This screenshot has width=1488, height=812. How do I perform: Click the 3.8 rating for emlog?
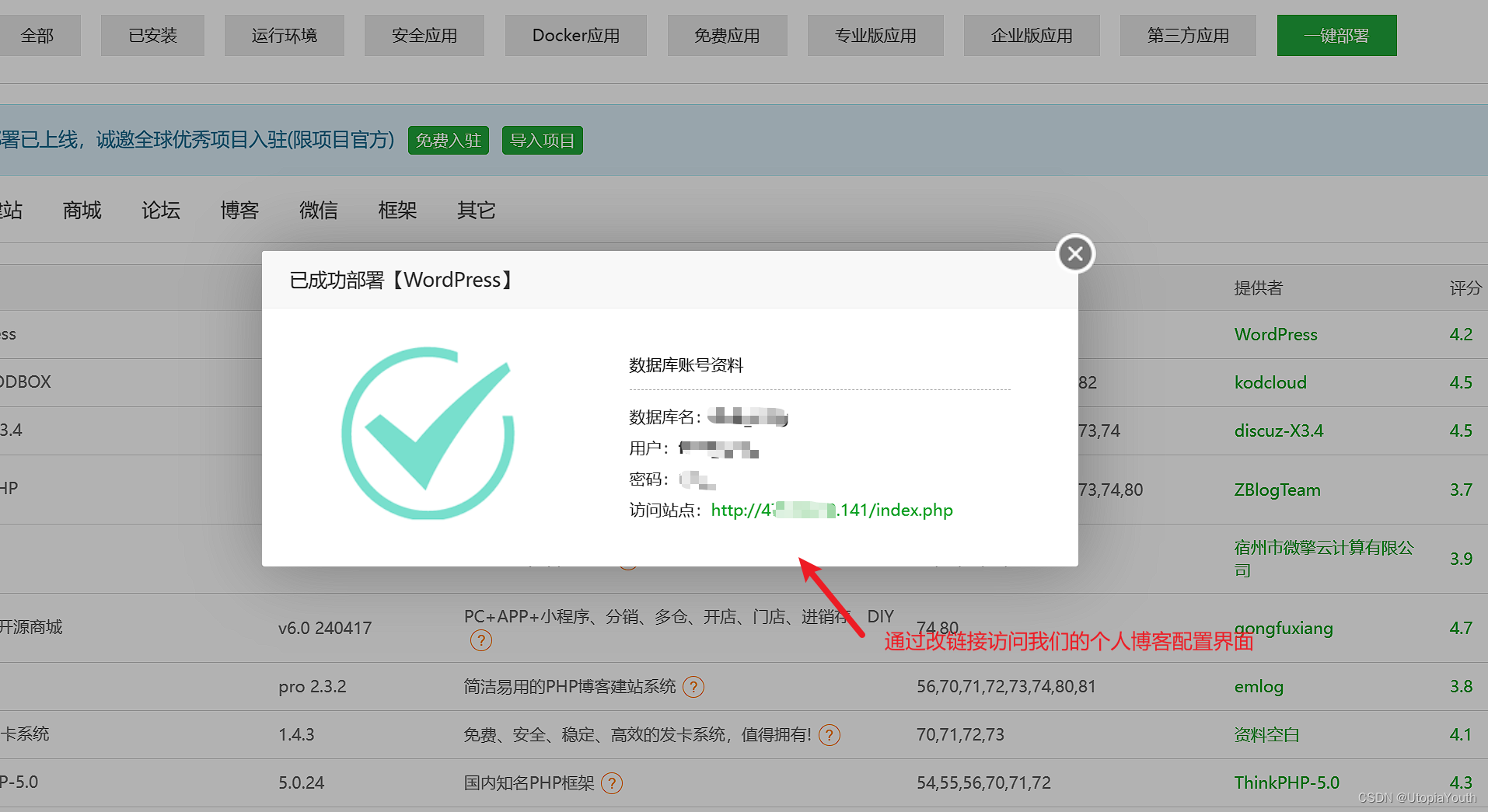point(1461,686)
